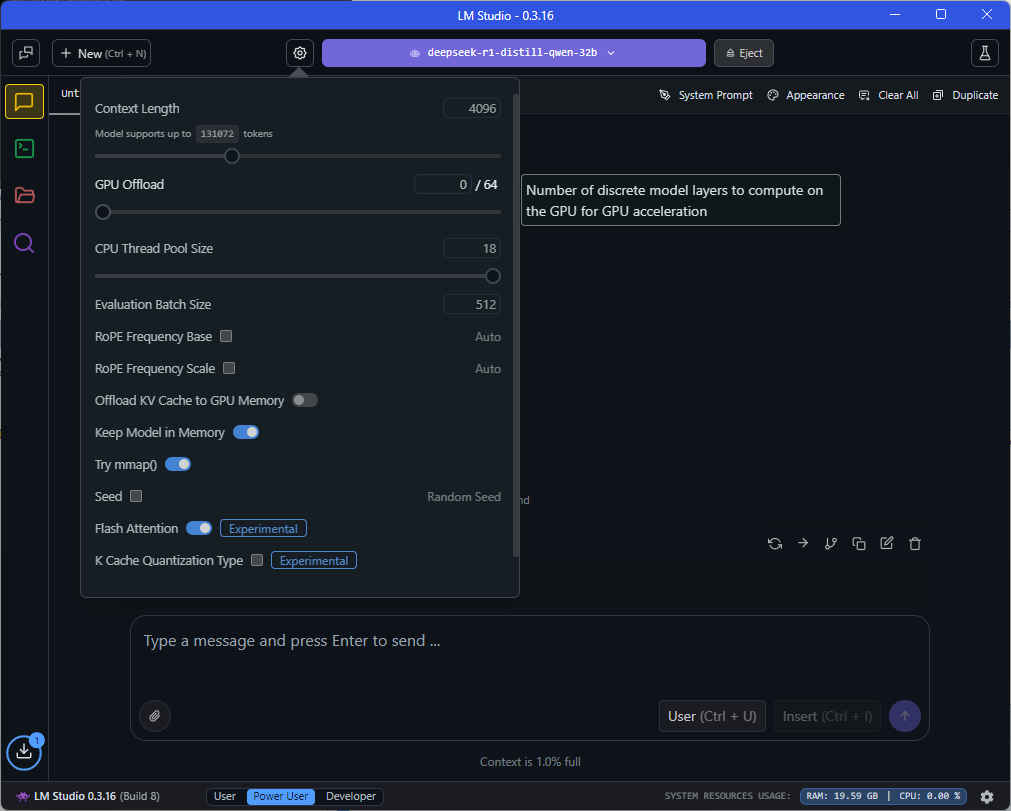
Task: Click the Experimental tag next to Flash Attention
Action: [x=263, y=529]
